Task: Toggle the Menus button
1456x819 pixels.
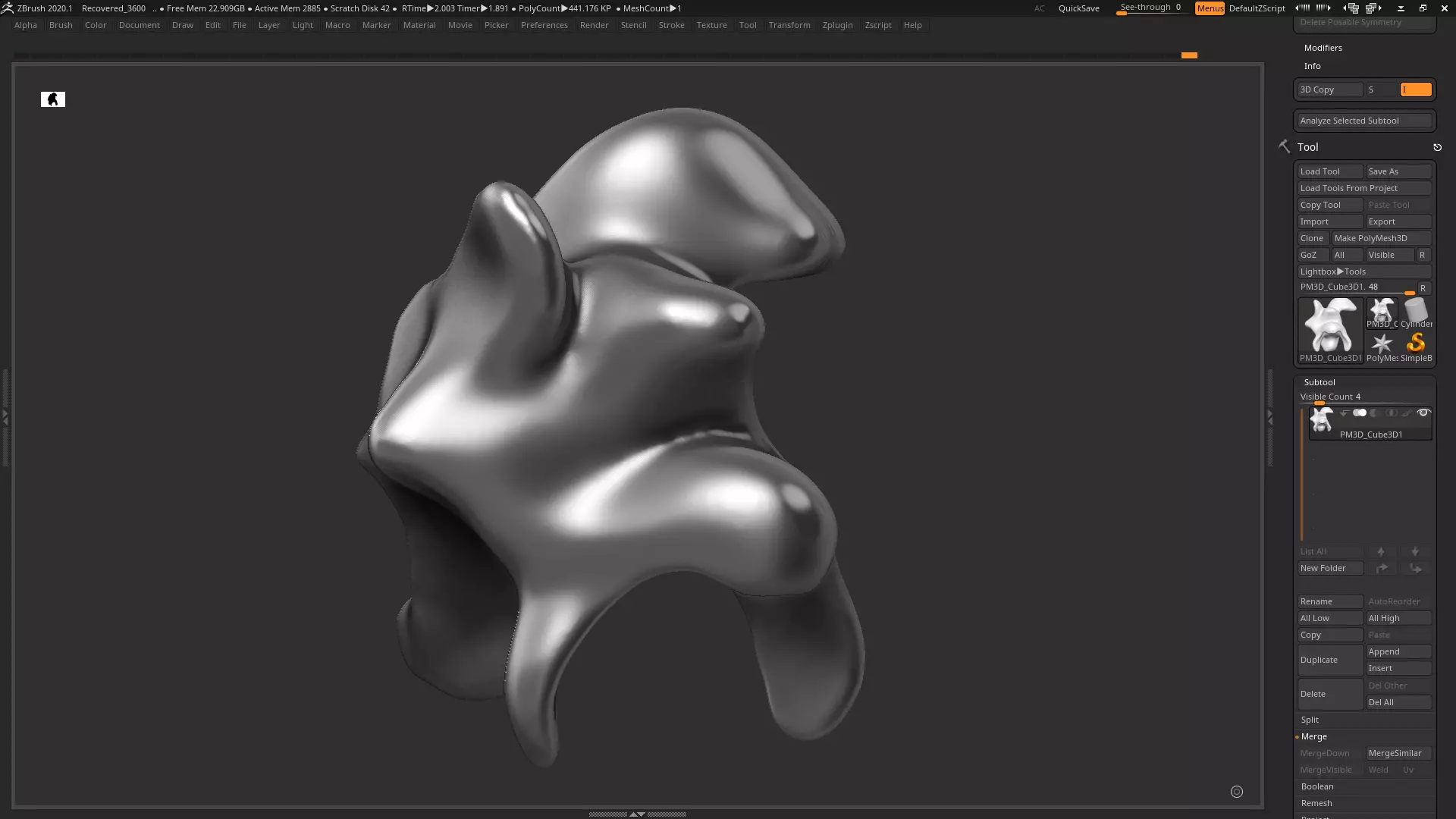Action: click(1210, 8)
